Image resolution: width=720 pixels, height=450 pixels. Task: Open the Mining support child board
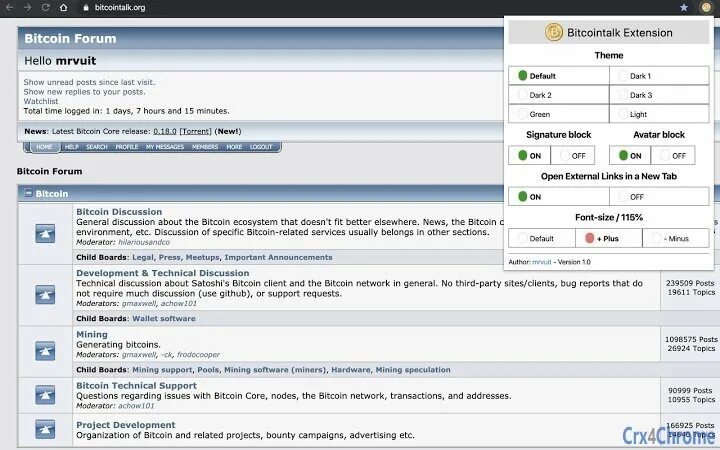[x=162, y=370]
